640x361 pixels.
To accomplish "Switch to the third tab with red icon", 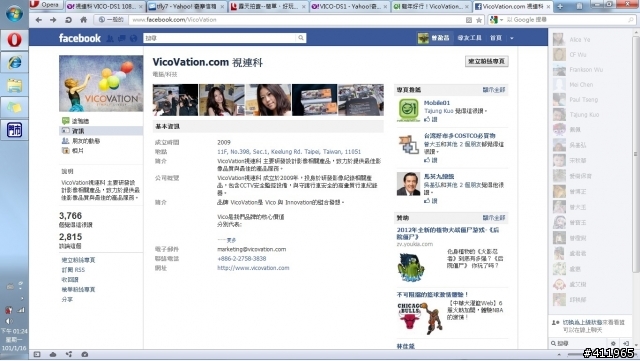I will pyautogui.click(x=267, y=6).
